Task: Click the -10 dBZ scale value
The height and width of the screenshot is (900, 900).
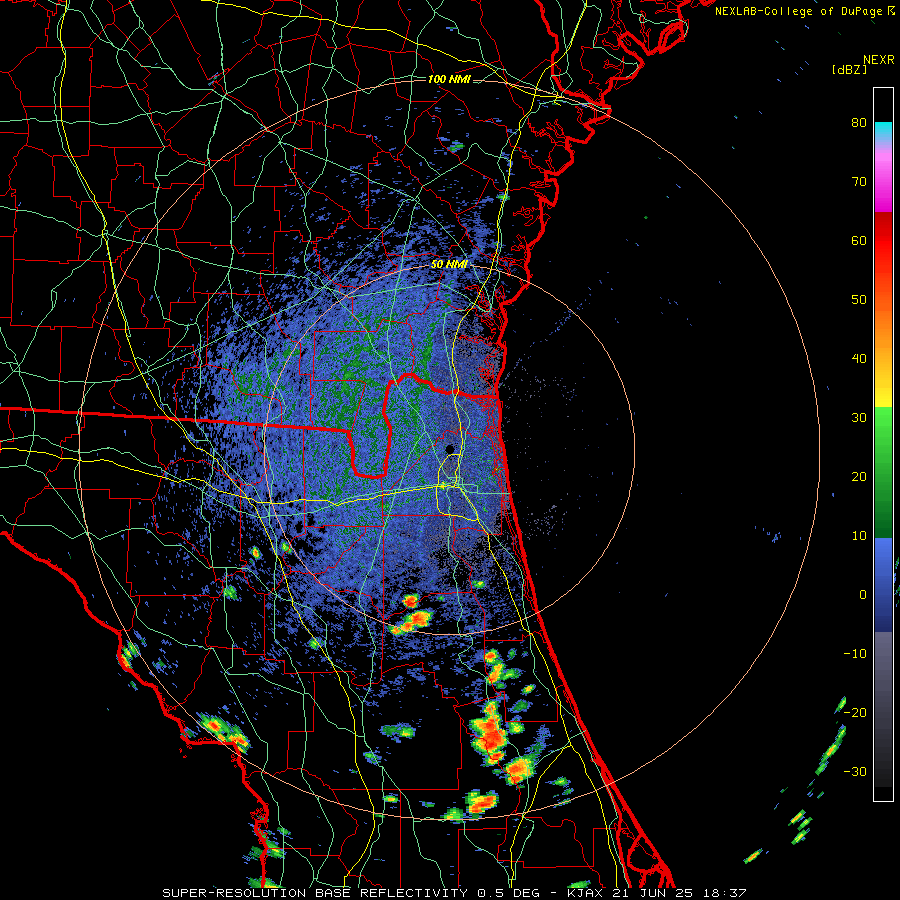Action: (x=855, y=654)
